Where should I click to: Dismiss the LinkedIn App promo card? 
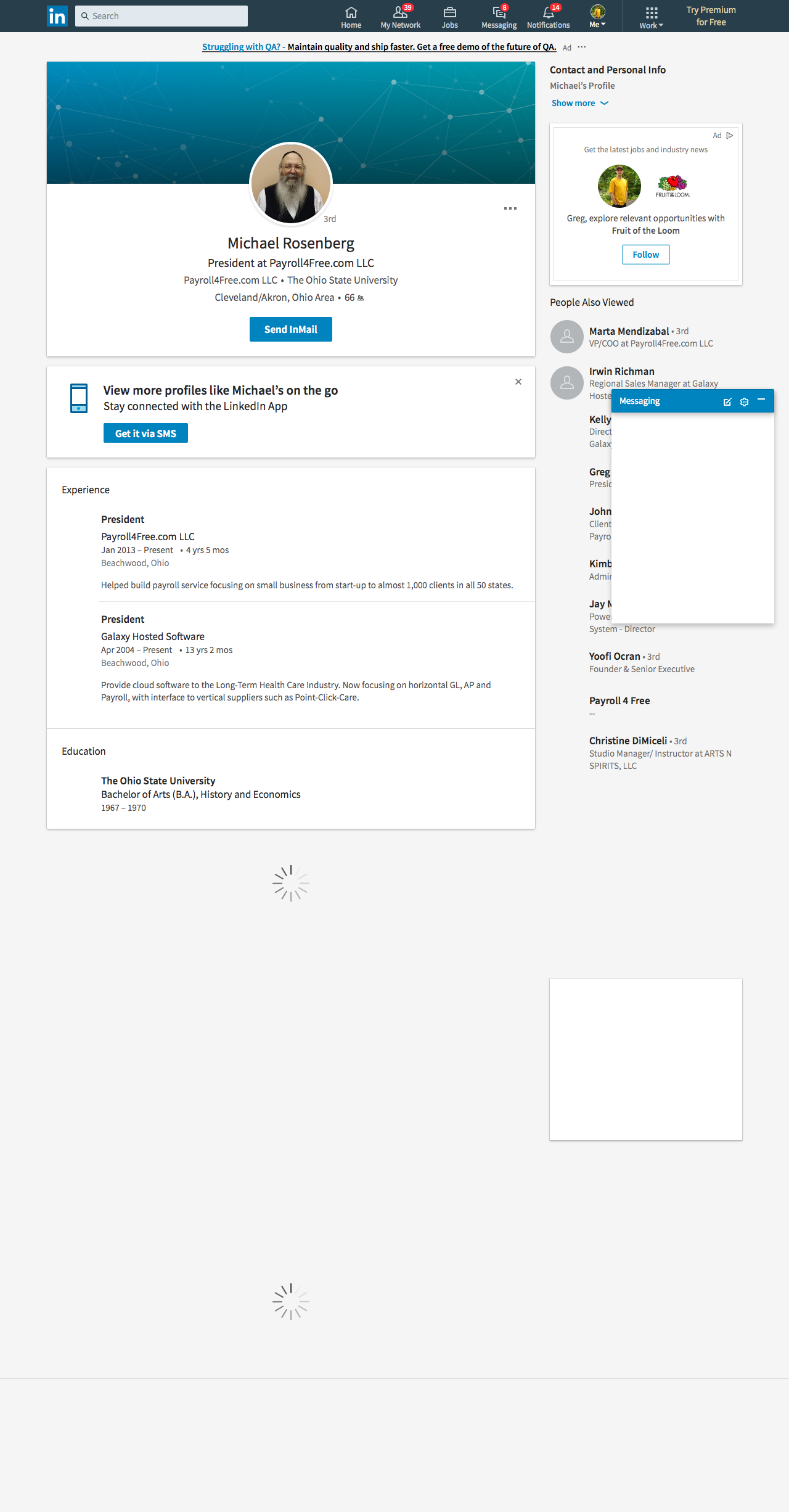[x=518, y=382]
